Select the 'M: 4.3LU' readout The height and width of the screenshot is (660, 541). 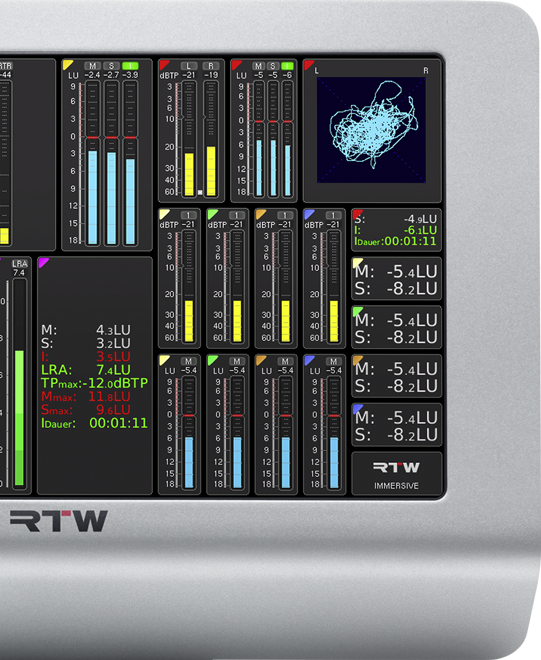tap(86, 330)
